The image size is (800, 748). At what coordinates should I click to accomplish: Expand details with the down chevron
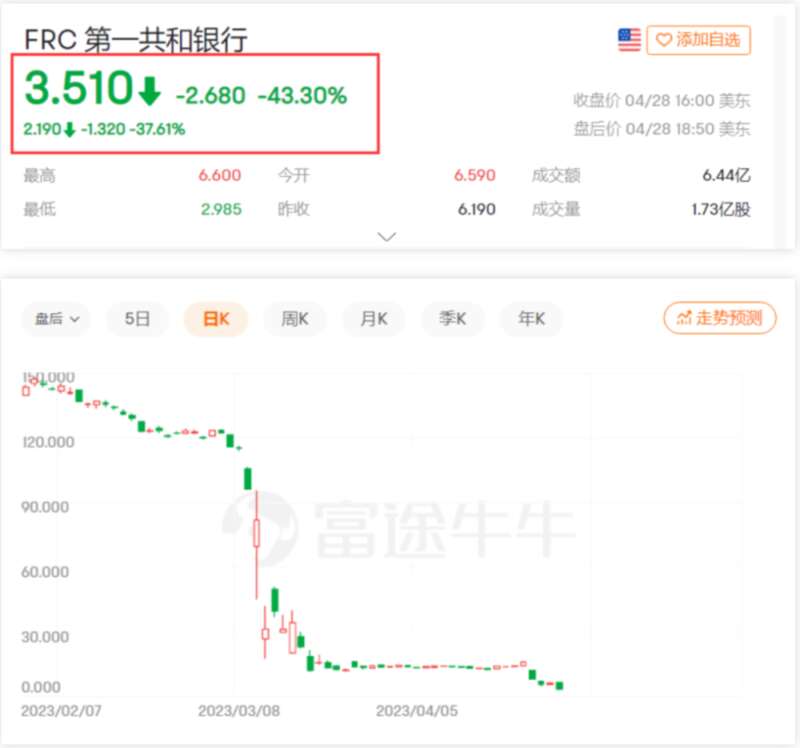point(386,236)
